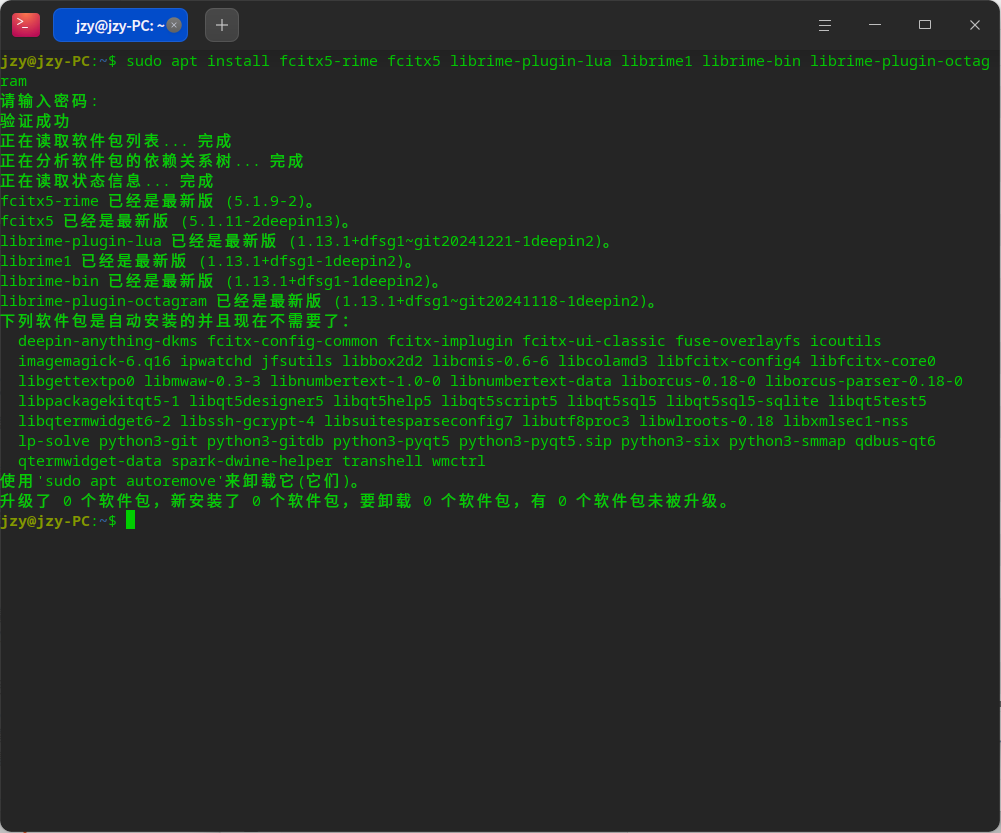This screenshot has height=833, width=1001.
Task: Click package name 'fcitx-config-common'
Action: pyautogui.click(x=292, y=341)
